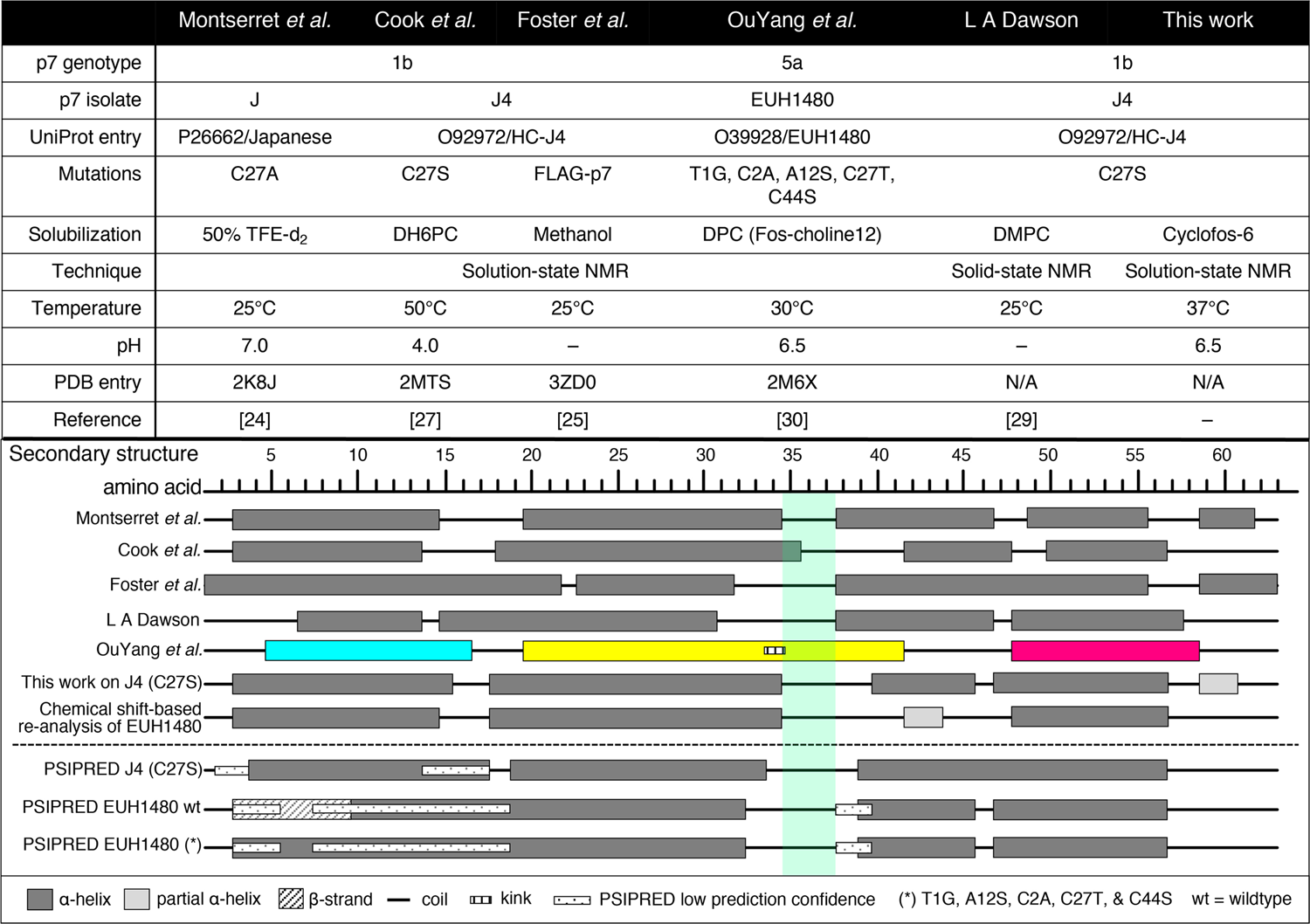Click the kink marker inside the yellow helix

point(775,651)
